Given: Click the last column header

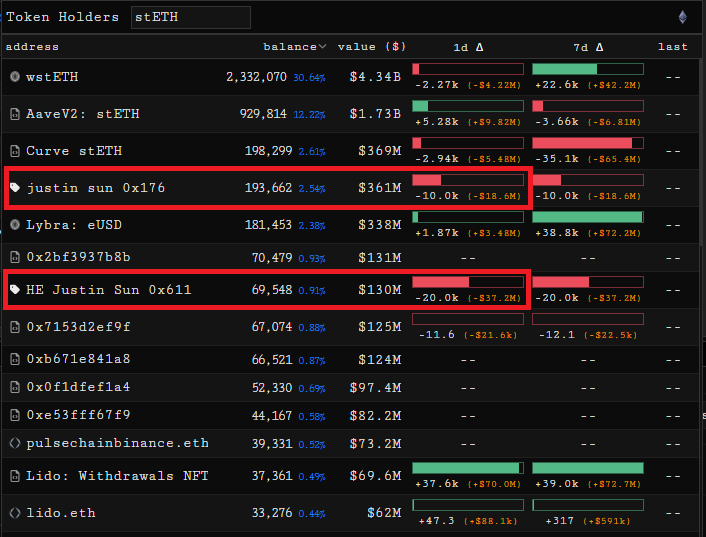Looking at the screenshot, I should [672, 47].
